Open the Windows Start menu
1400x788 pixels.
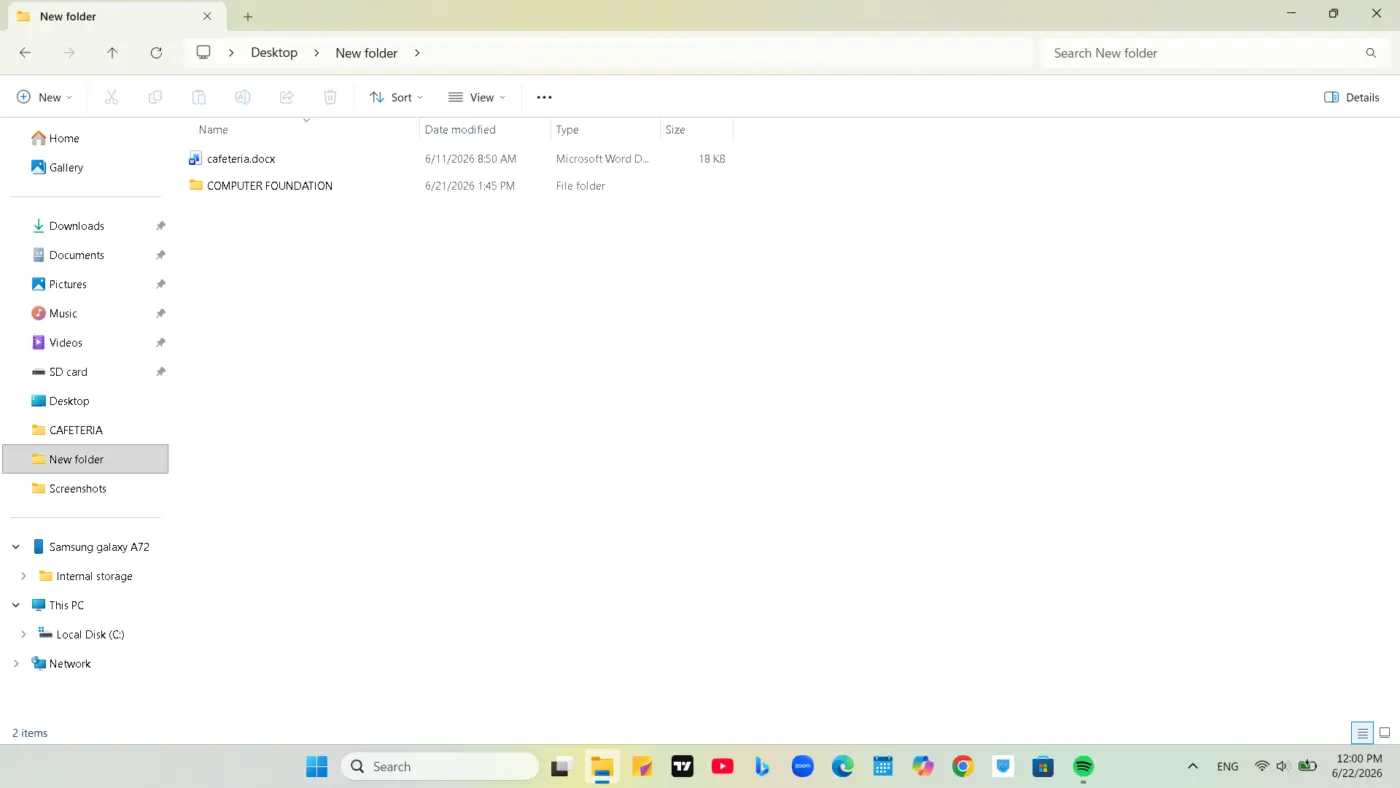coord(317,767)
